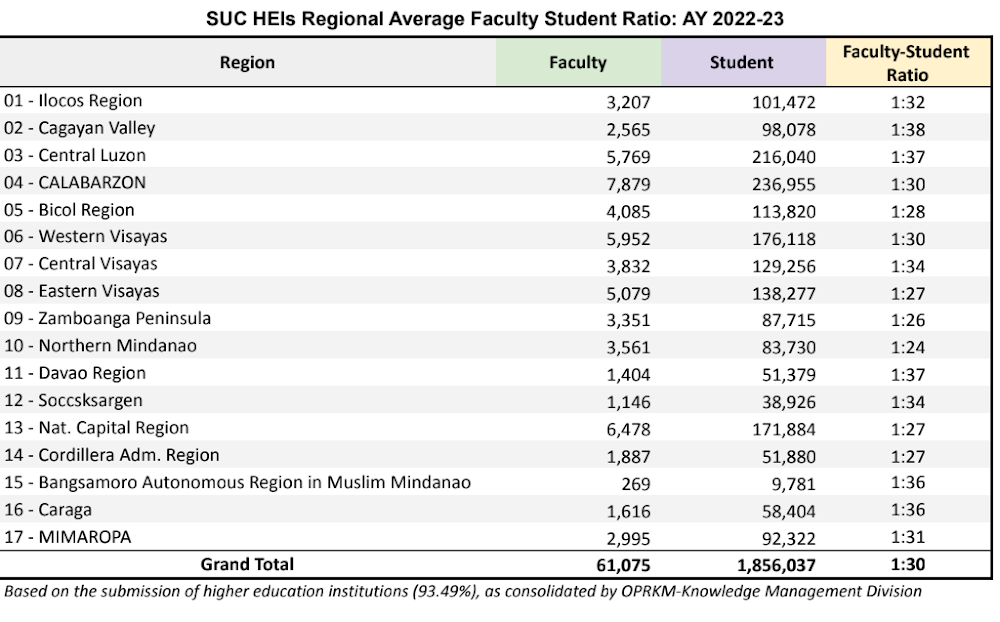Select Zamboanga Peninsula student count 87,715
Image resolution: width=1000 pixels, height=622 pixels.
coord(784,320)
